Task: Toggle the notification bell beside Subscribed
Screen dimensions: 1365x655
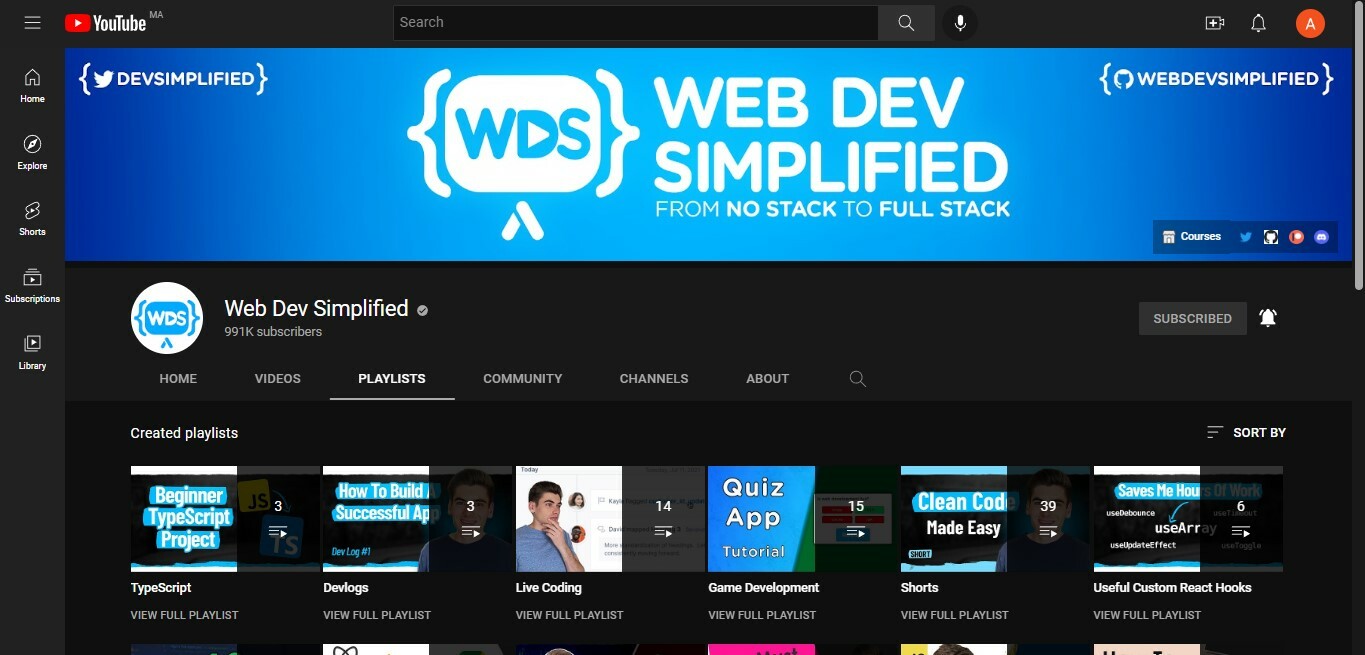Action: click(1267, 317)
